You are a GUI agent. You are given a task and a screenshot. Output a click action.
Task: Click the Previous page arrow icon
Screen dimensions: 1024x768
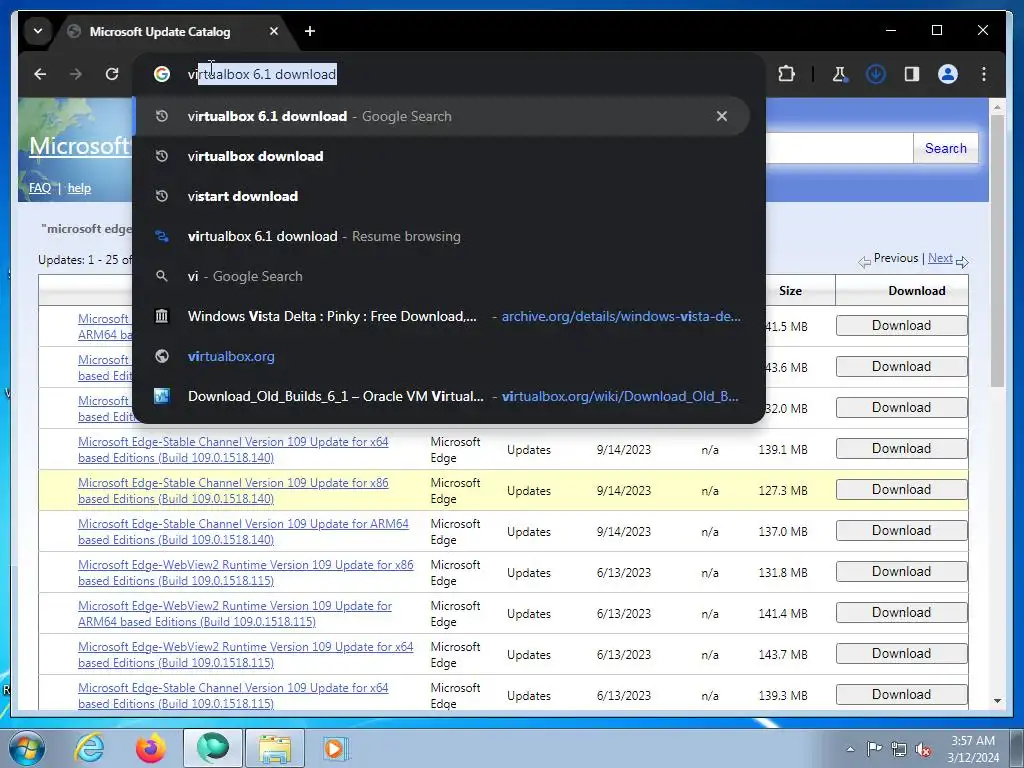864,263
